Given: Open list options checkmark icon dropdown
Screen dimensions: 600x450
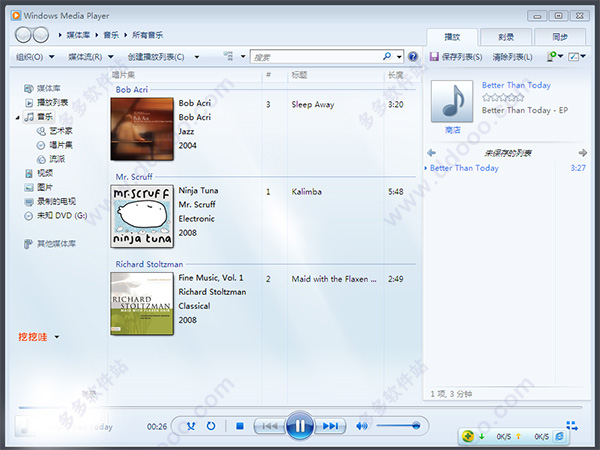Looking at the screenshot, I should (x=577, y=57).
